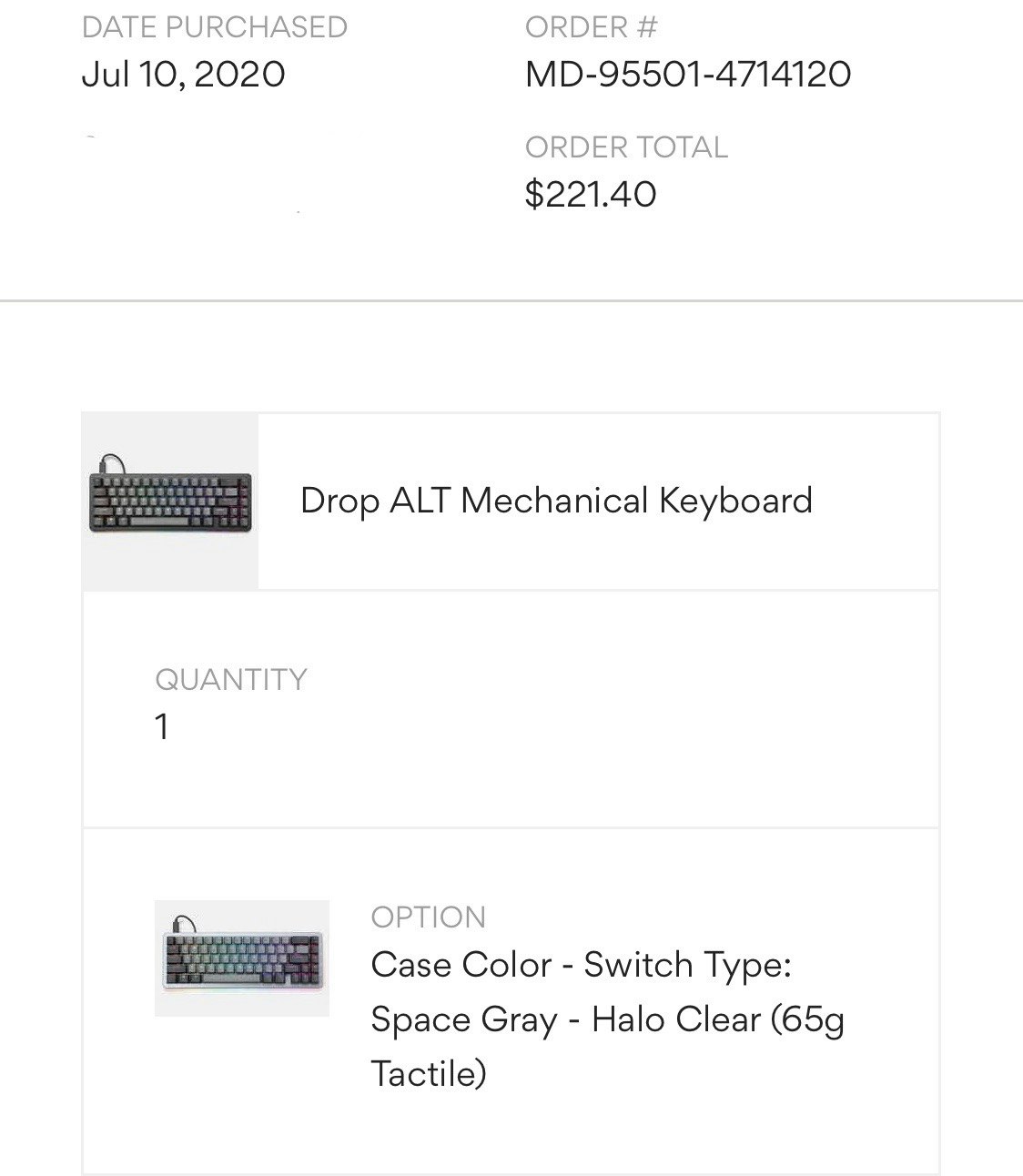Click the Space Gray option keyboard thumbnail

tap(241, 958)
